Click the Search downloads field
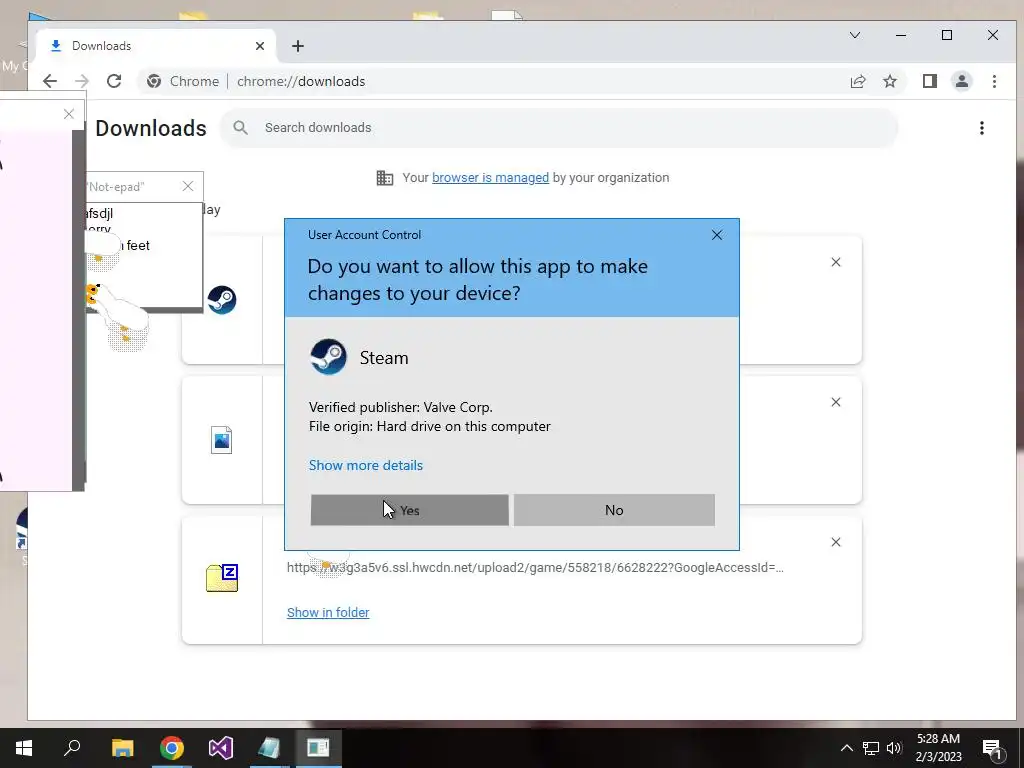This screenshot has width=1024, height=768. coord(559,128)
